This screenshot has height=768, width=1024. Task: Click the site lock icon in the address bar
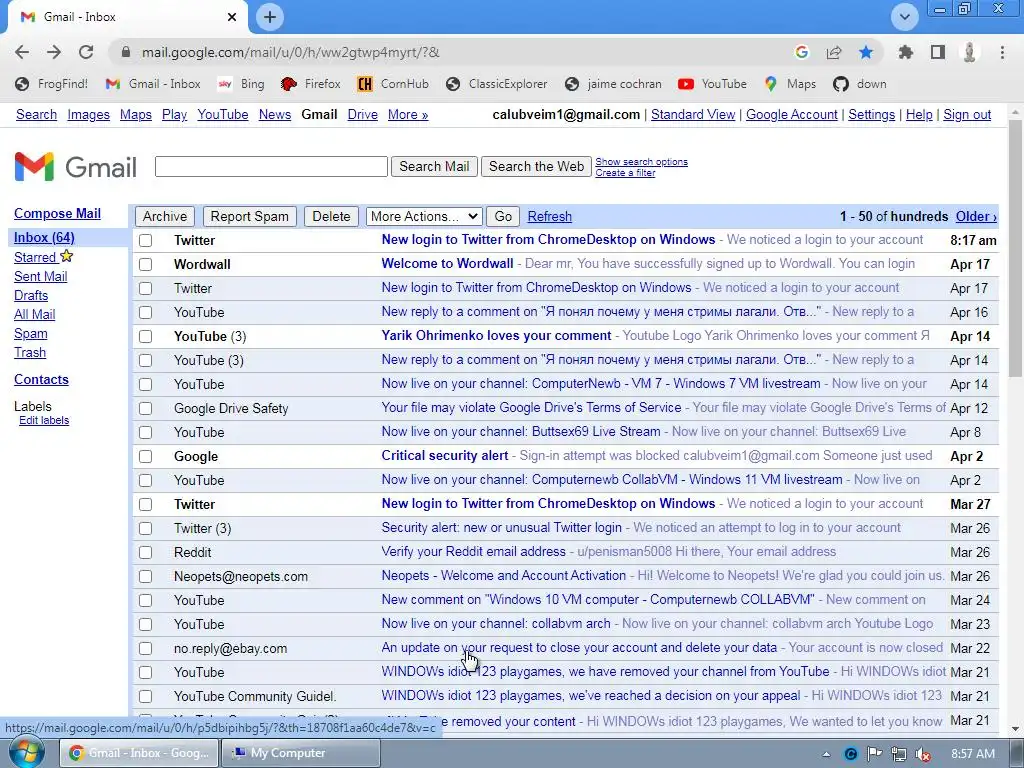126,52
